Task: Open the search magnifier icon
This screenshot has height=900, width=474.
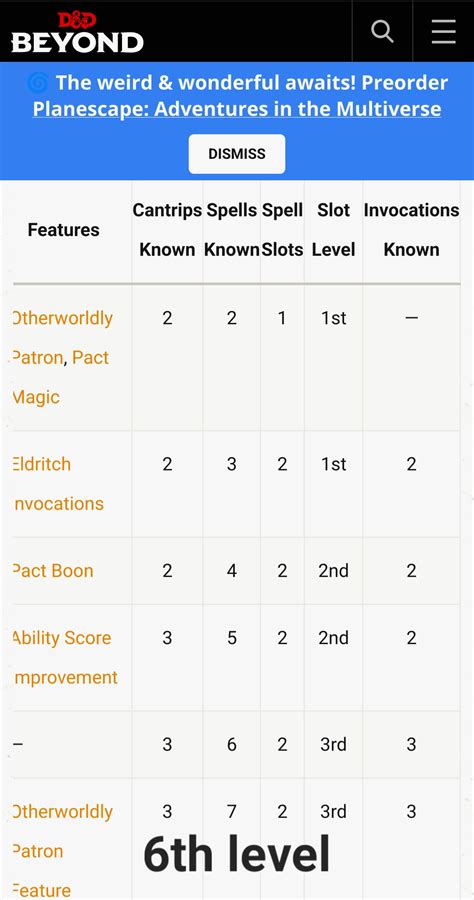Action: click(x=382, y=31)
